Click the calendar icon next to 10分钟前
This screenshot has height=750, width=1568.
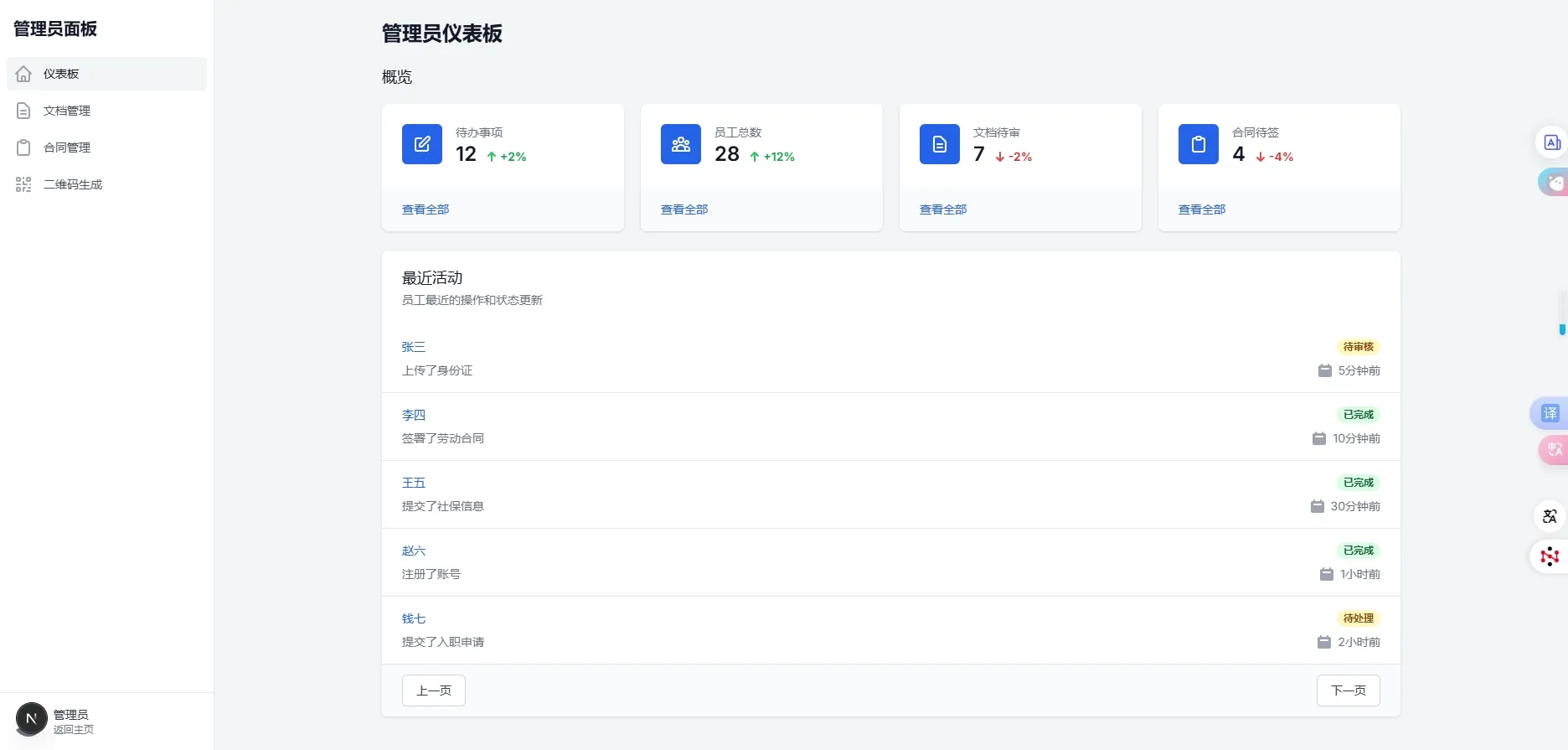click(1319, 438)
